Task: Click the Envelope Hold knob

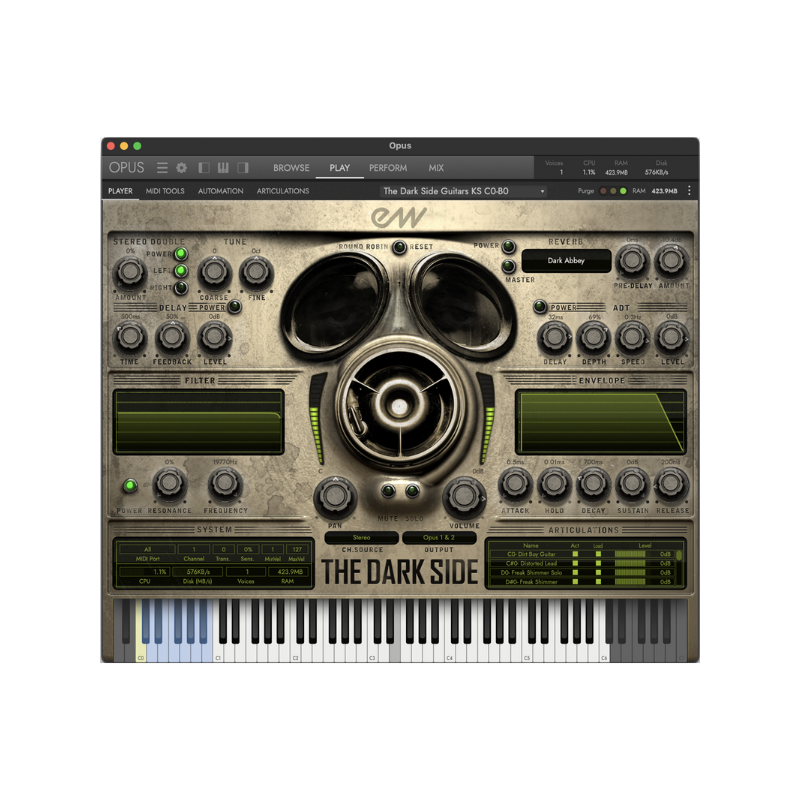Action: [x=554, y=484]
